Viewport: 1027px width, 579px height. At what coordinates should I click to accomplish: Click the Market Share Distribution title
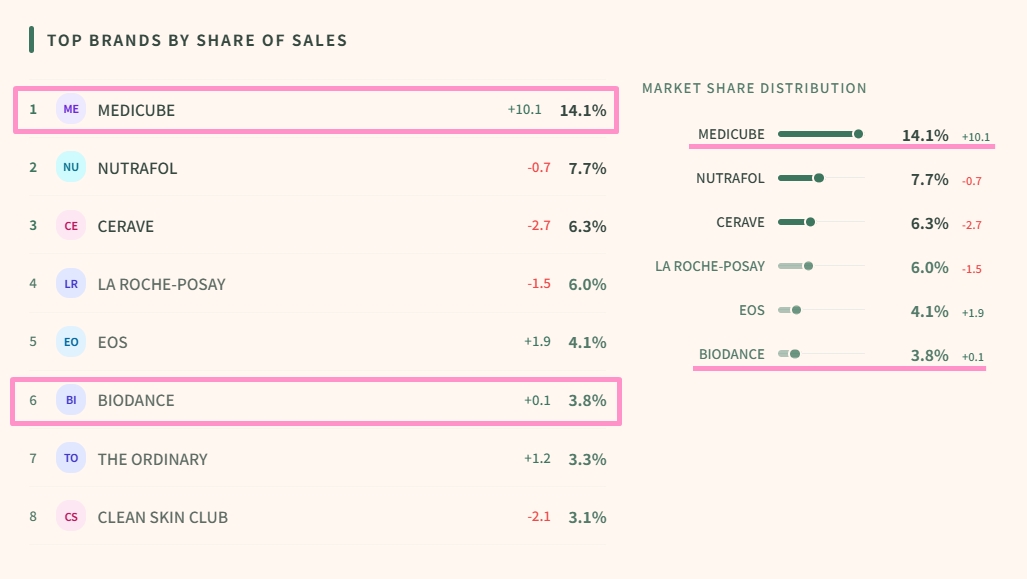pyautogui.click(x=754, y=88)
